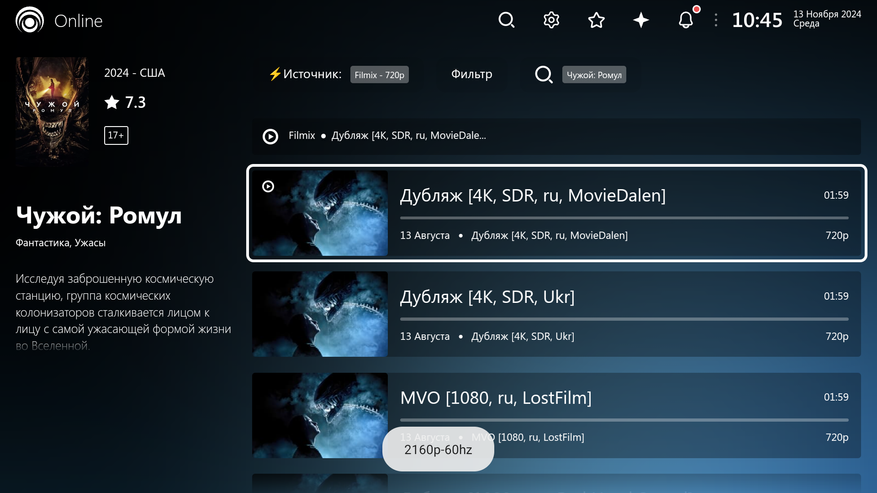Click the Filmix last-watched row
This screenshot has height=493, width=877.
click(557, 136)
